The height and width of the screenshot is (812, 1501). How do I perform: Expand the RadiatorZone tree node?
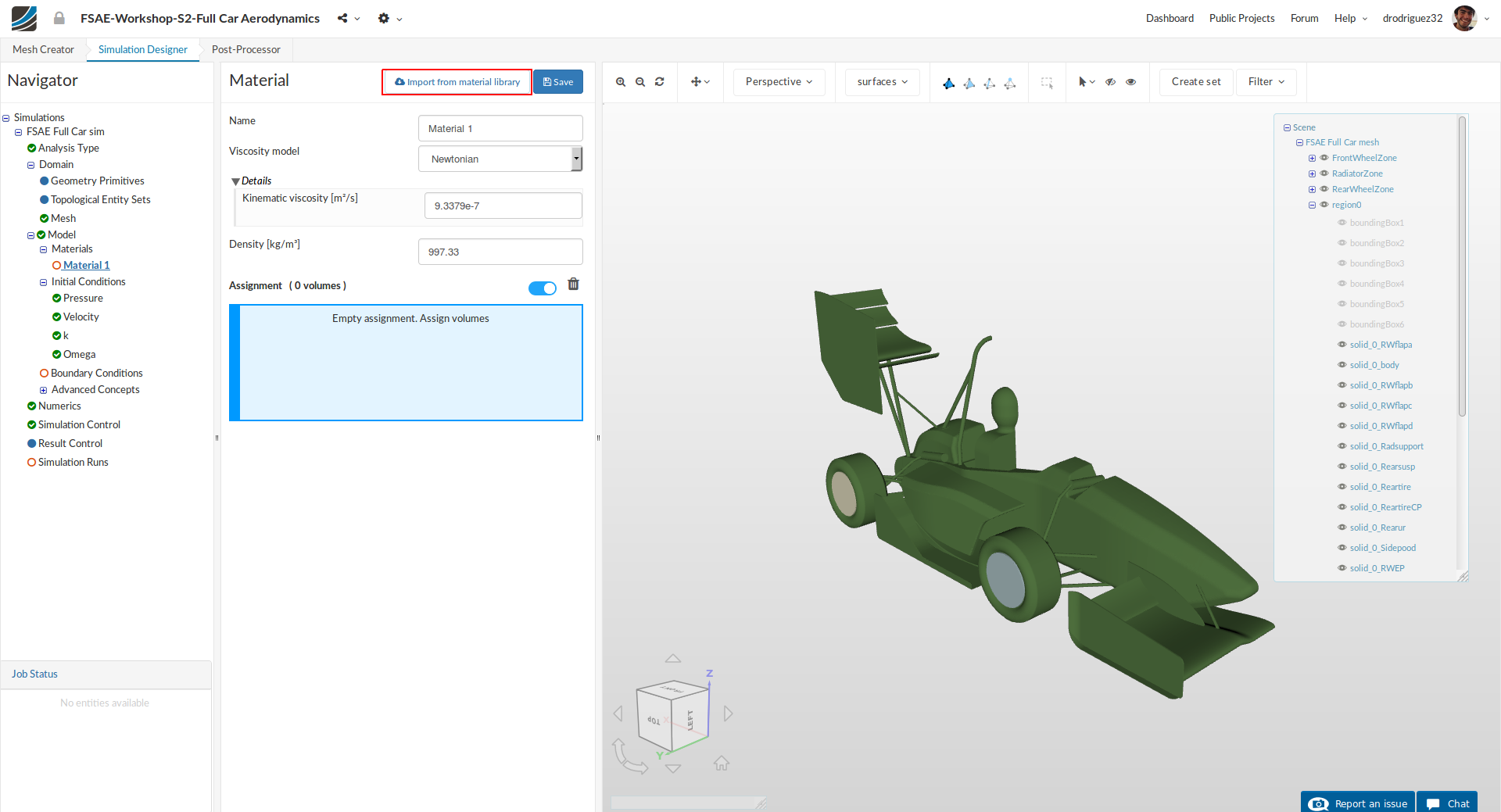(1312, 173)
